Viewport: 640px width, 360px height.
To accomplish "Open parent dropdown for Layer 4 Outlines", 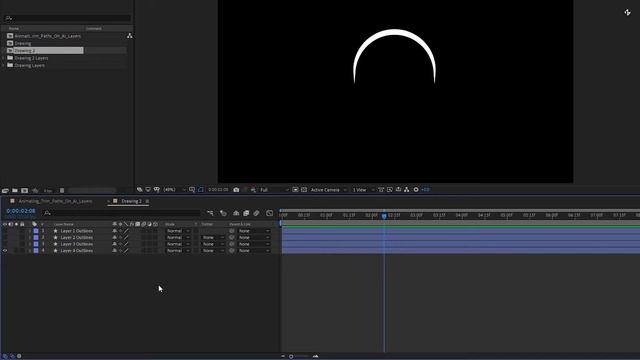I will (253, 251).
